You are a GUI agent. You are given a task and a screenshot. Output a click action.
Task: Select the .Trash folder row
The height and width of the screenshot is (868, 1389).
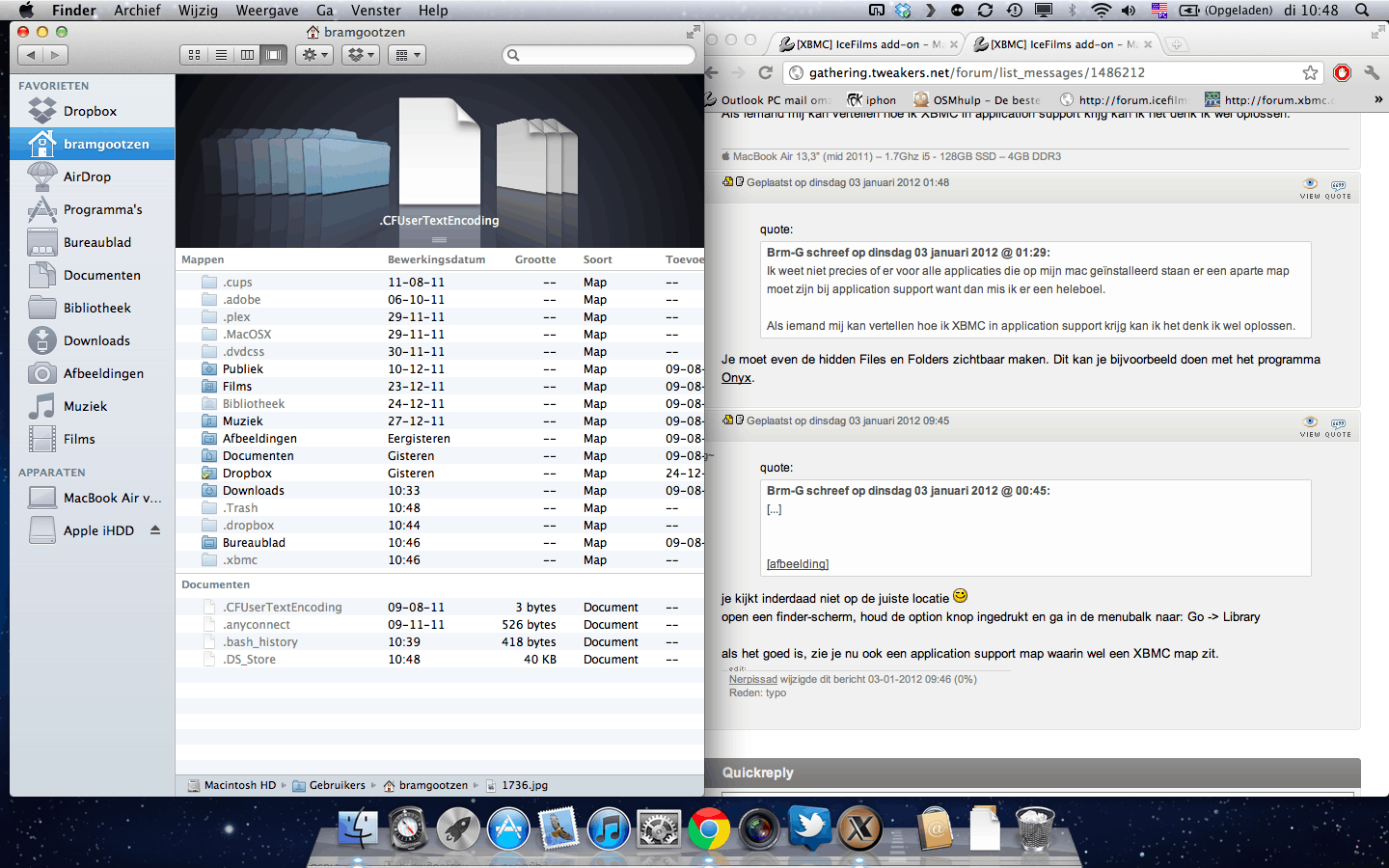click(440, 508)
